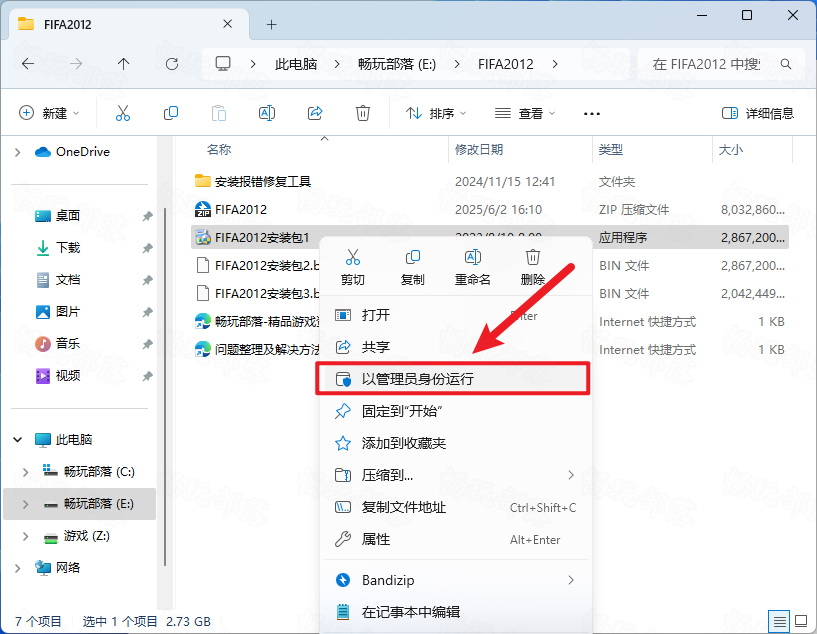The width and height of the screenshot is (817, 634).
Task: Choose 以管理员身份运行 in the context menu
Action: (x=453, y=379)
